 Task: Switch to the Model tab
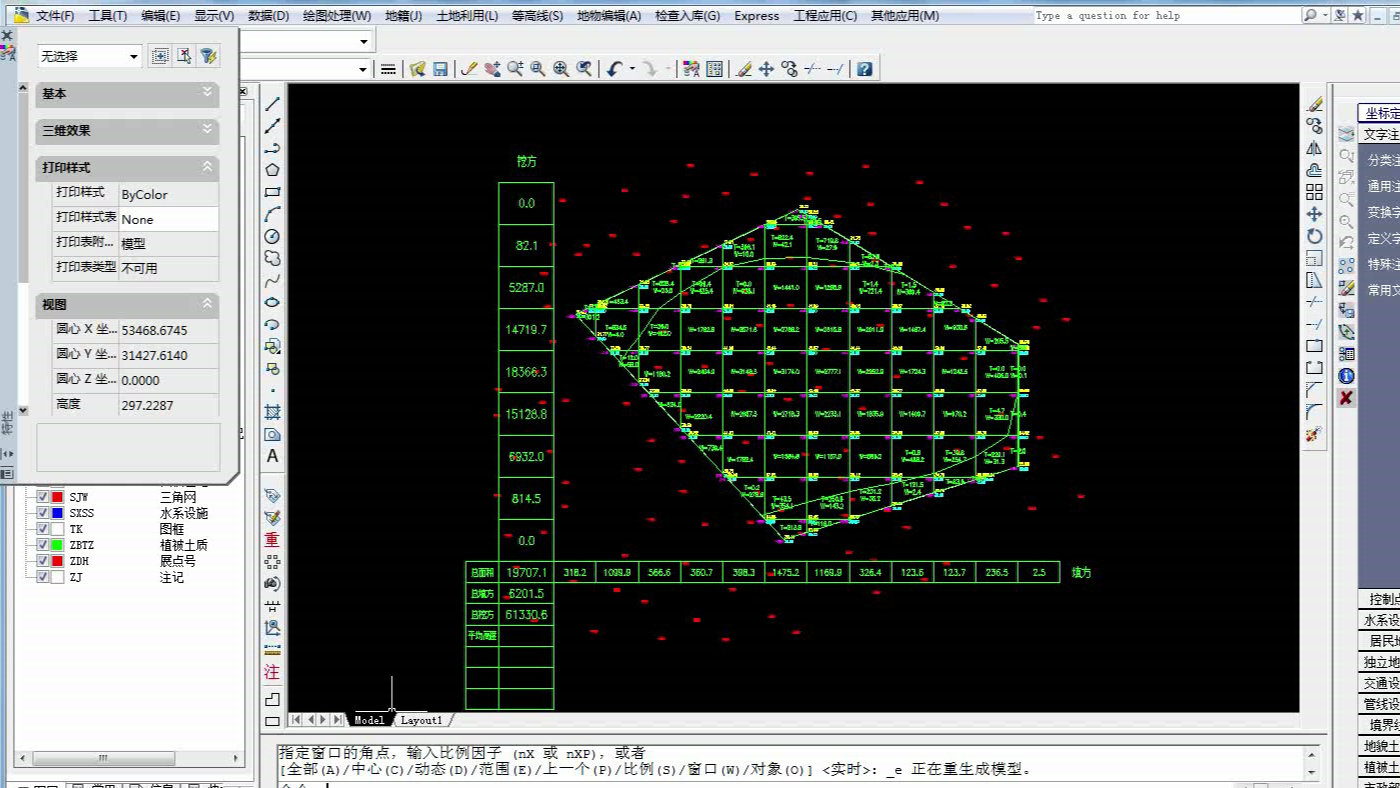pyautogui.click(x=369, y=720)
